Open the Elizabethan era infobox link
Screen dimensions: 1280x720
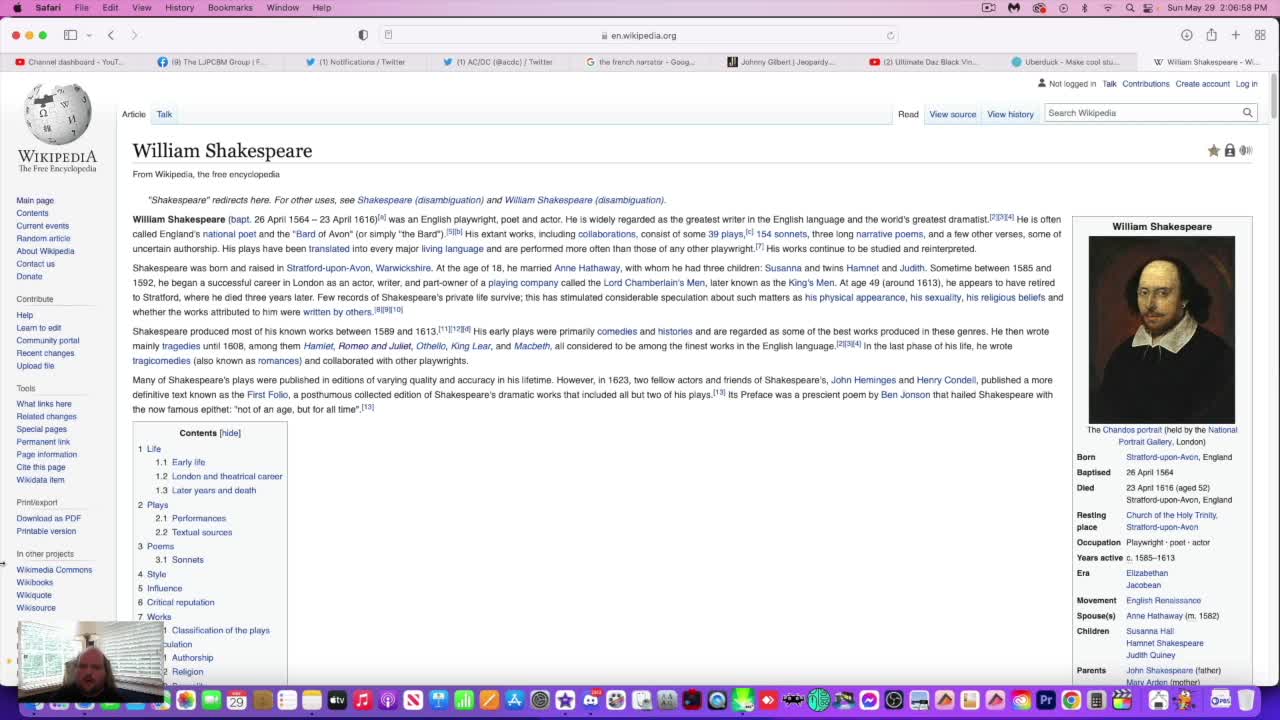click(1147, 573)
